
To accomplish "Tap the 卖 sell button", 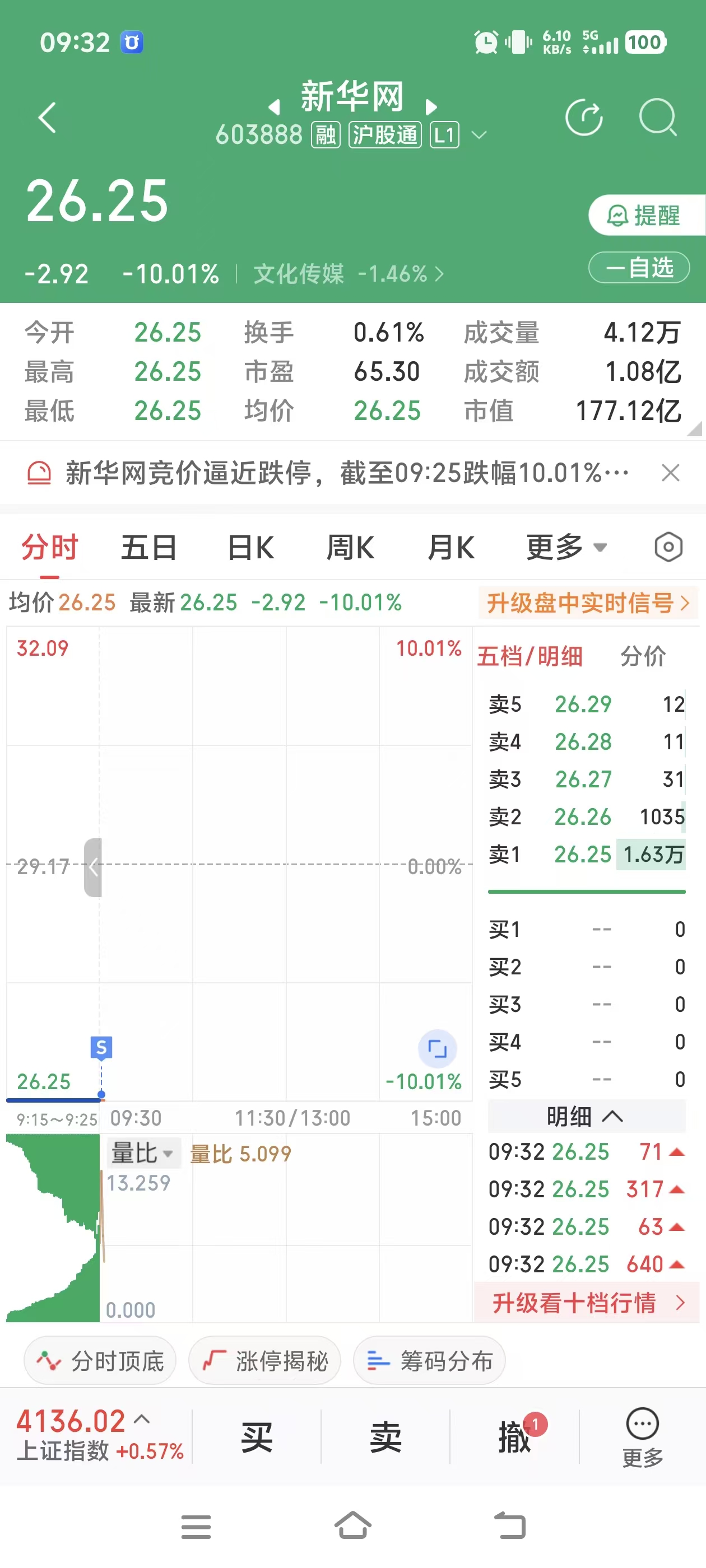I will (385, 1436).
